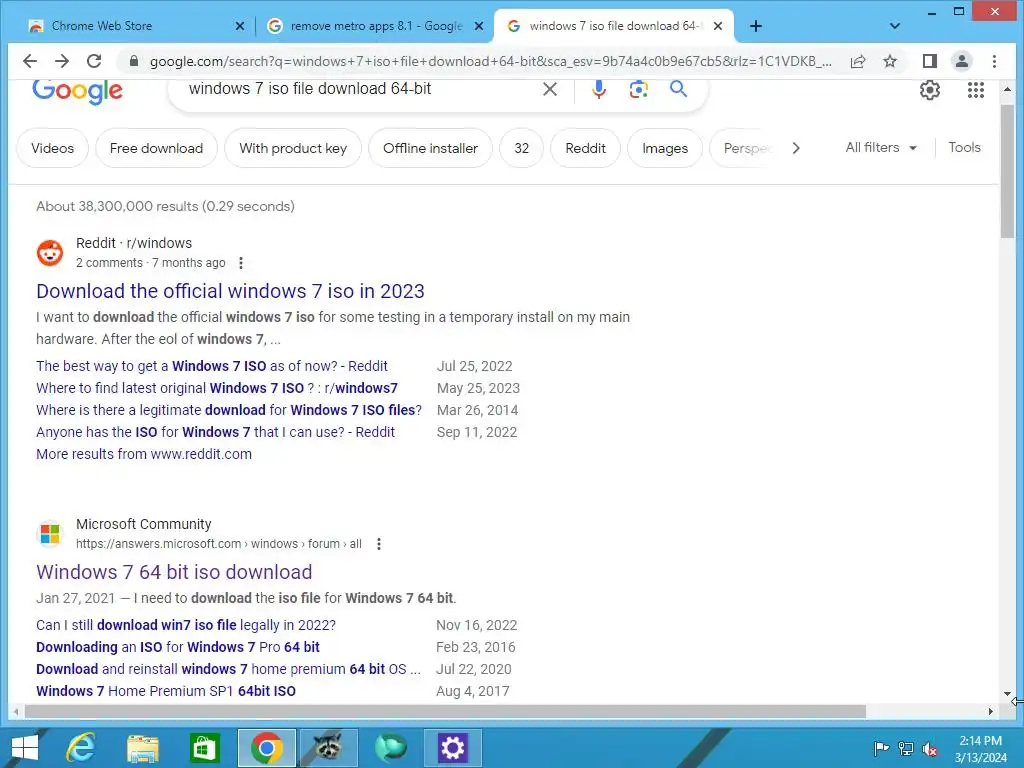Open the Action Center flag icon
The height and width of the screenshot is (768, 1024).
pos(881,748)
